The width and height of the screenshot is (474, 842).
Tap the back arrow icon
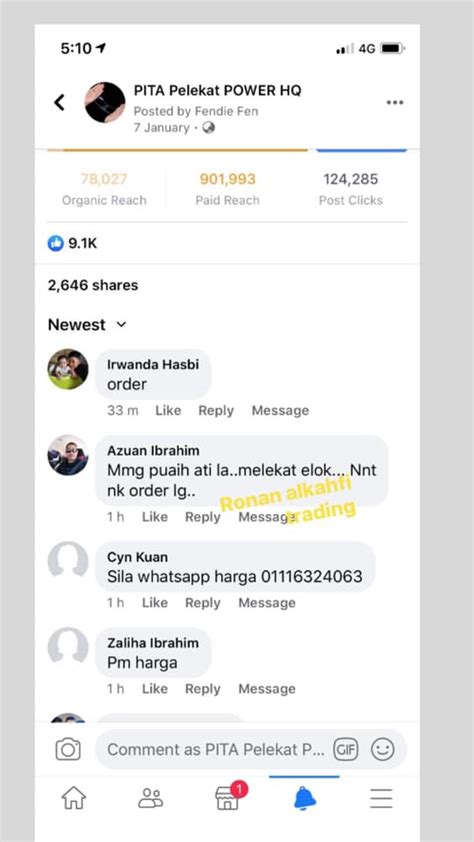click(60, 102)
